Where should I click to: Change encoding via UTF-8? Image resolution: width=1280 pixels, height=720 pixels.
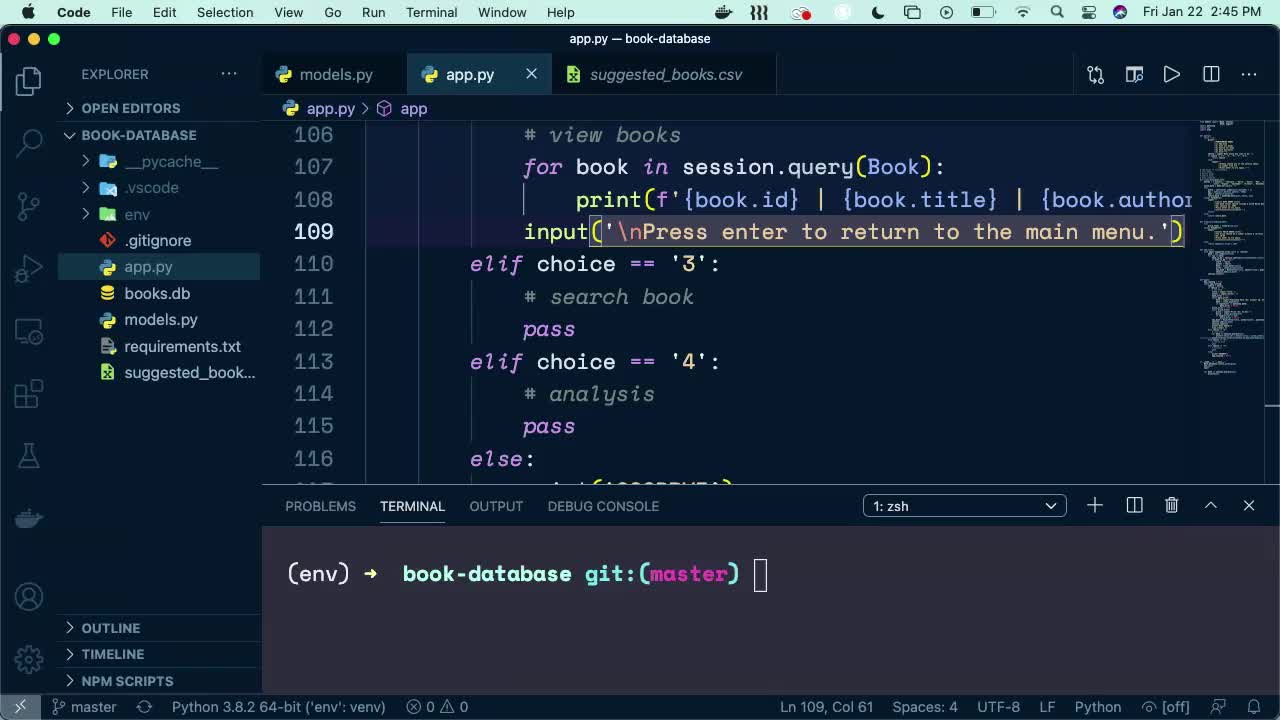pyautogui.click(x=998, y=707)
